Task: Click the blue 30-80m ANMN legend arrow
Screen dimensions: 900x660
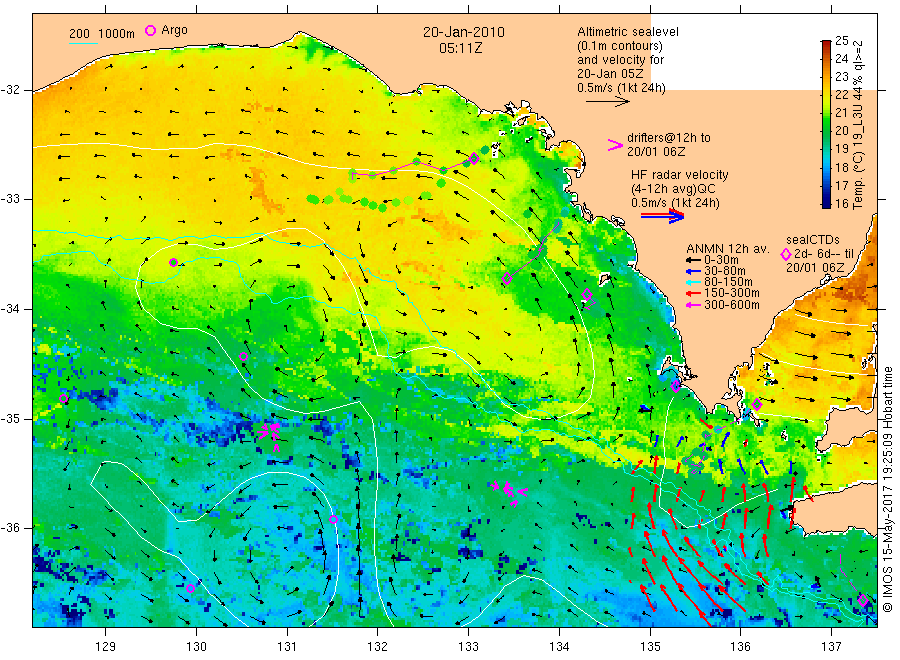Action: click(693, 271)
